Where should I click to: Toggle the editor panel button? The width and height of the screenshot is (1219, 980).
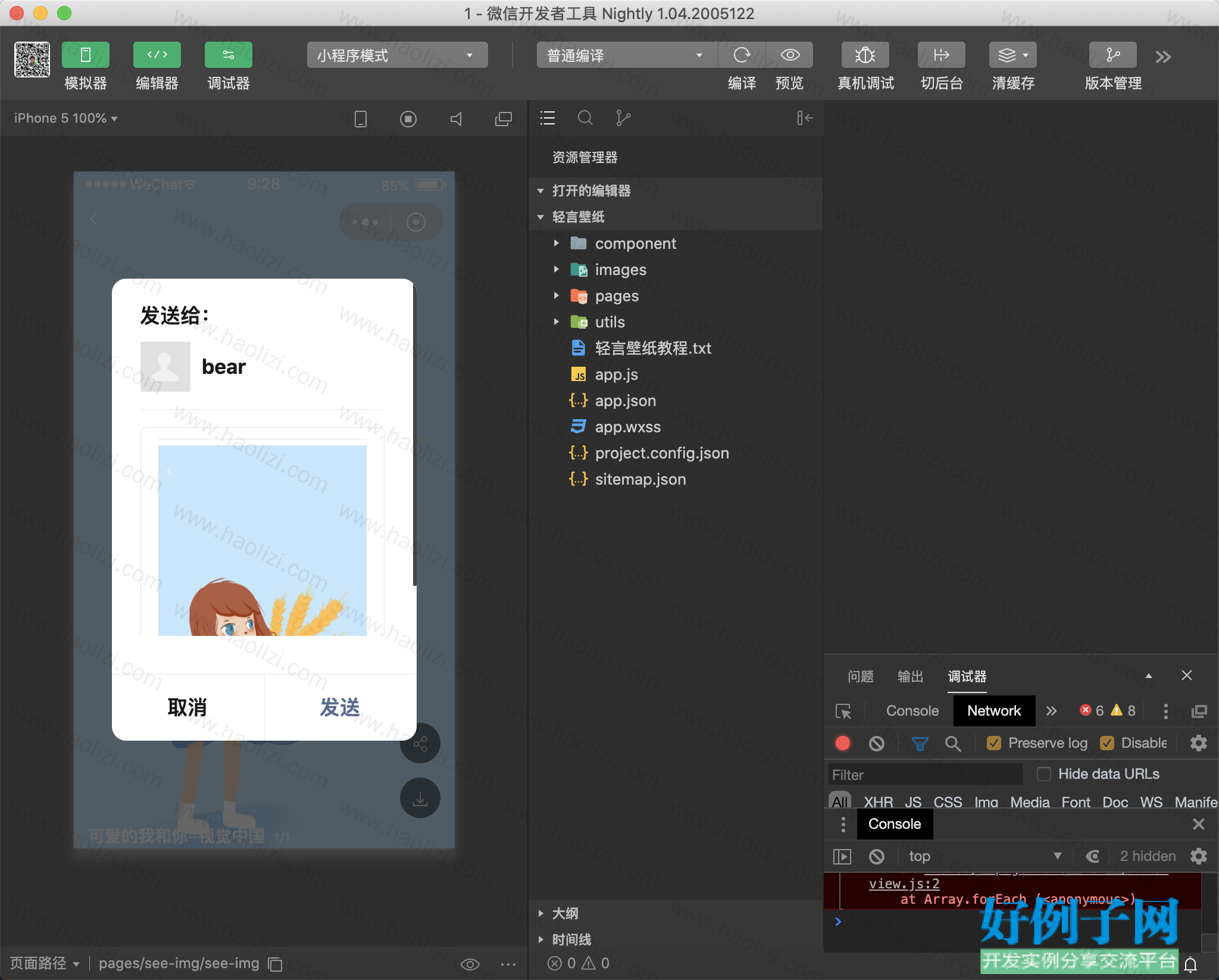pyautogui.click(x=157, y=55)
